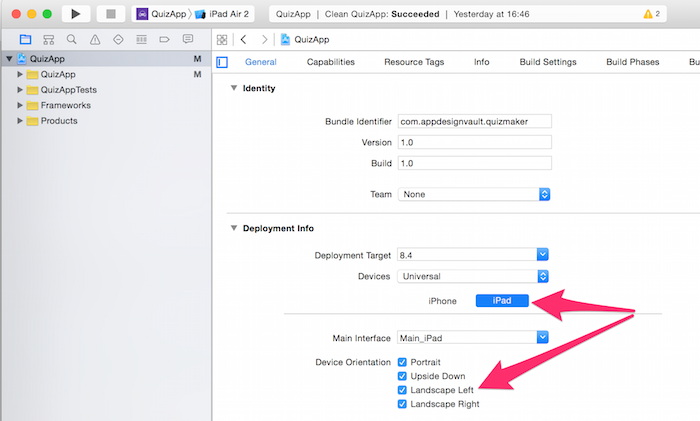Image resolution: width=700 pixels, height=421 pixels.
Task: Run the app with the Play button
Action: tap(76, 14)
